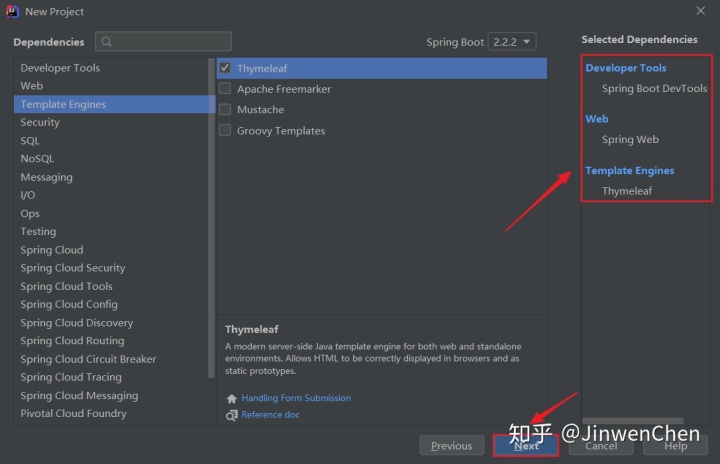Click the Previous button

pyautogui.click(x=452, y=446)
